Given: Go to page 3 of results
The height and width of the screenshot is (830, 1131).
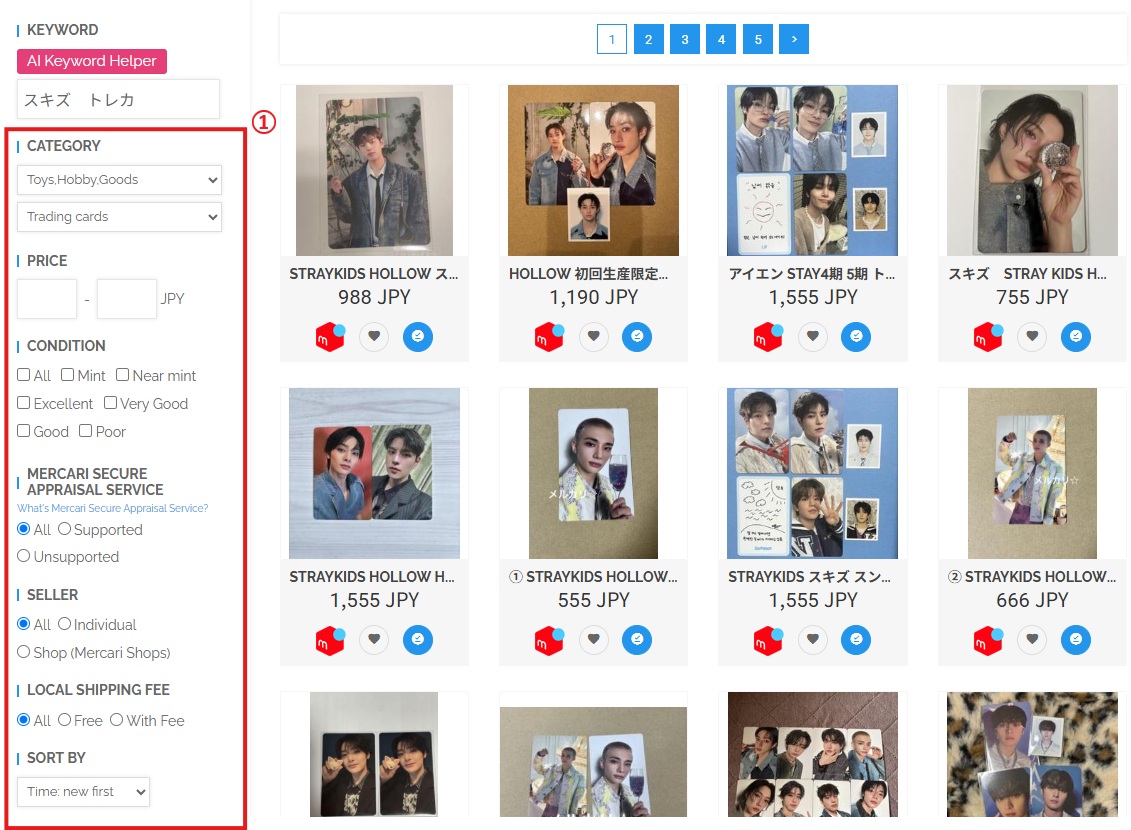Looking at the screenshot, I should (x=684, y=39).
